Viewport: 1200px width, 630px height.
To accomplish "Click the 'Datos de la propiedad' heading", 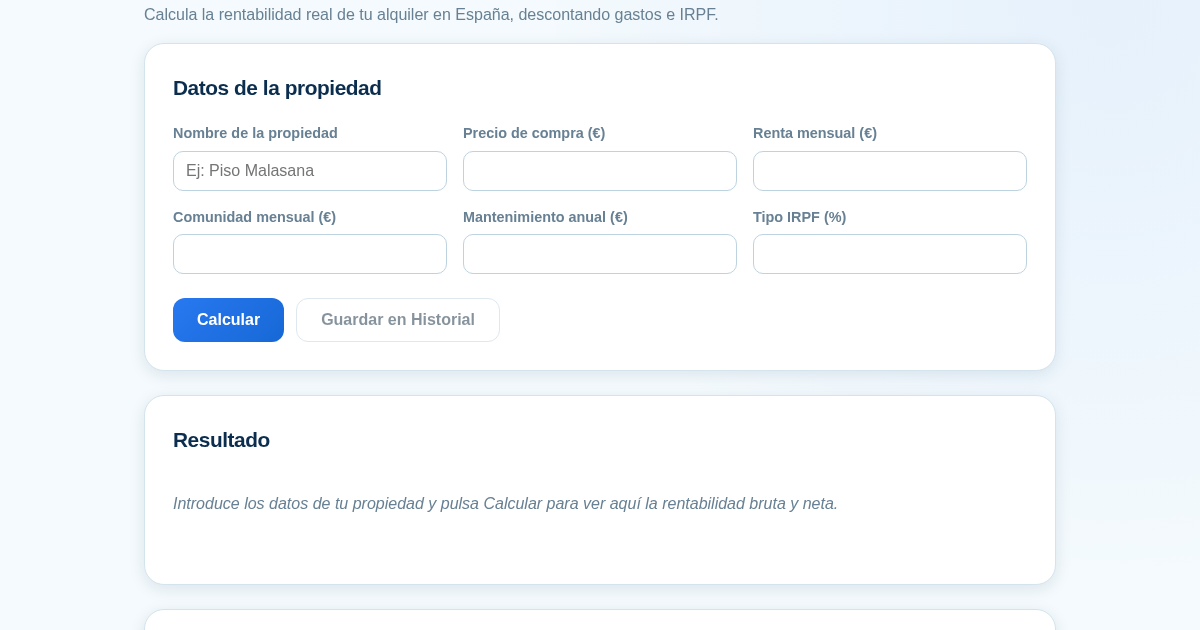I will click(277, 88).
